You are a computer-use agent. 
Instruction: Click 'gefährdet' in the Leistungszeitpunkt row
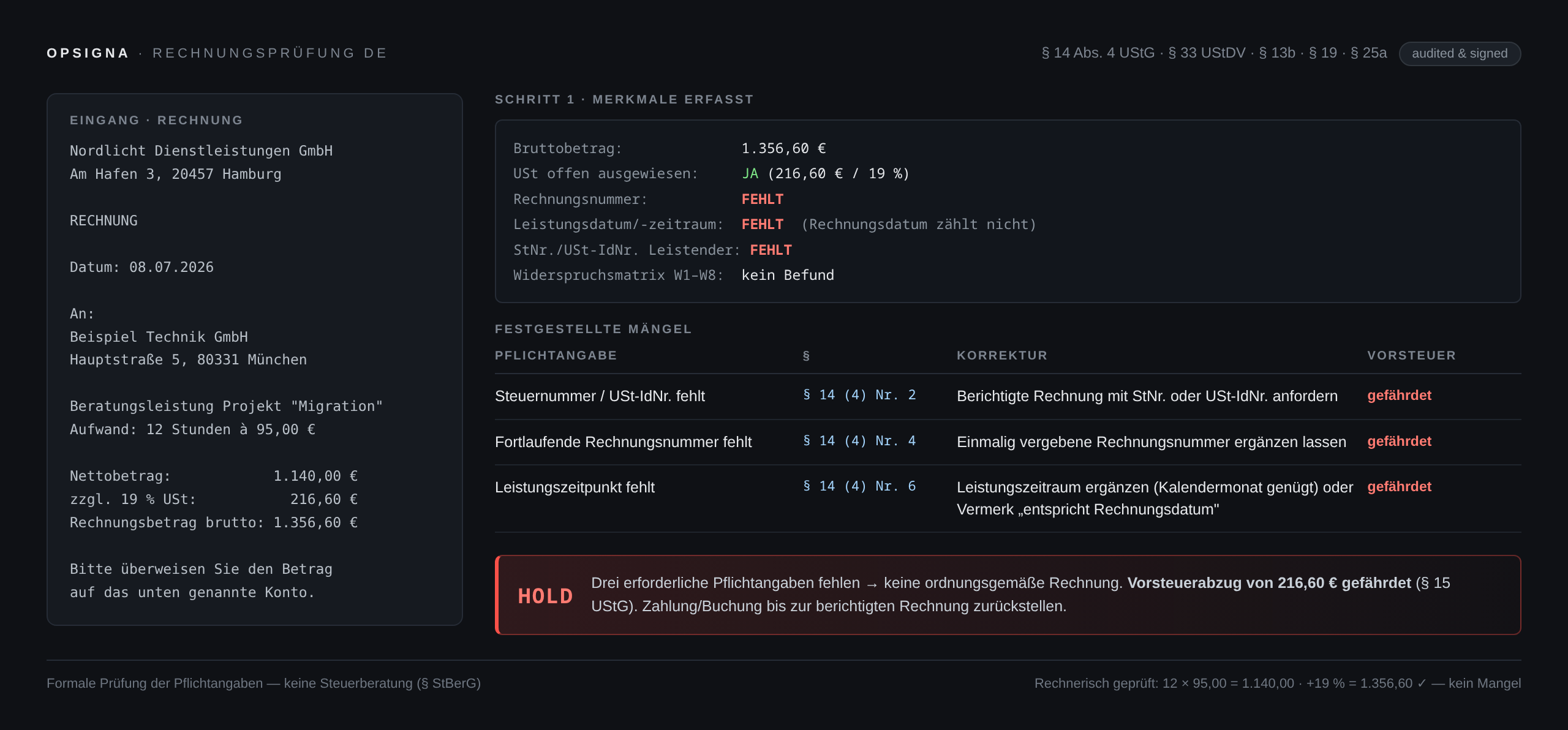point(1399,487)
